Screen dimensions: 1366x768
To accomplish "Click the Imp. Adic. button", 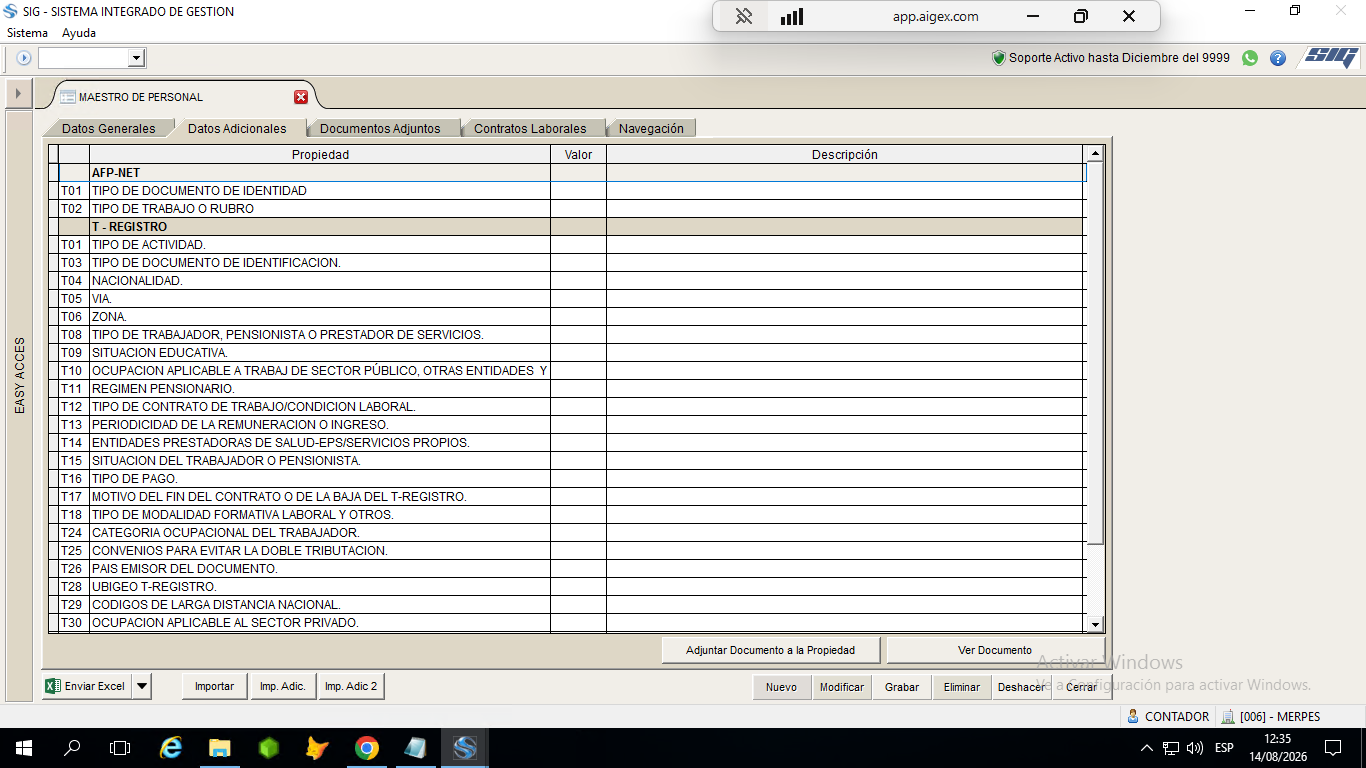I will click(282, 686).
